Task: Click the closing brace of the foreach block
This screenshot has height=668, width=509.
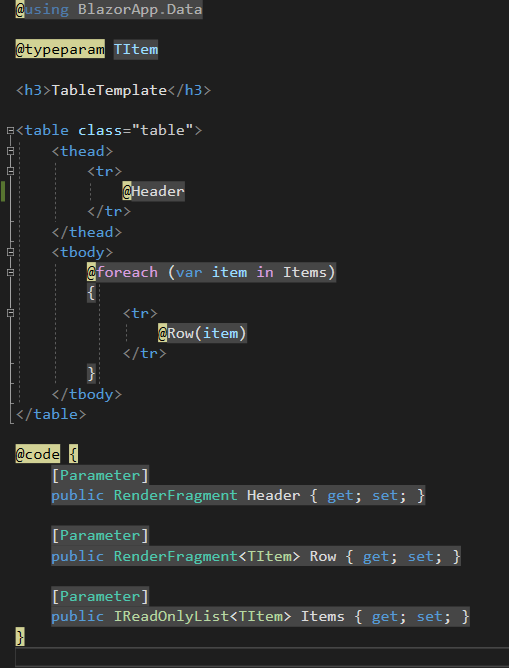Action: pos(91,374)
